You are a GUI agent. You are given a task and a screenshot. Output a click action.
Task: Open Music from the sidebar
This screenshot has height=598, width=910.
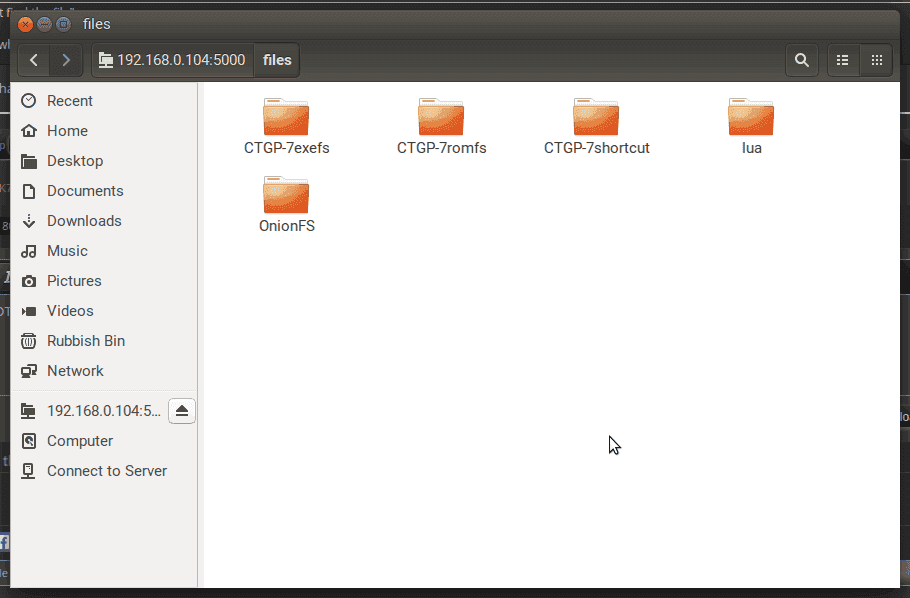[104, 251]
